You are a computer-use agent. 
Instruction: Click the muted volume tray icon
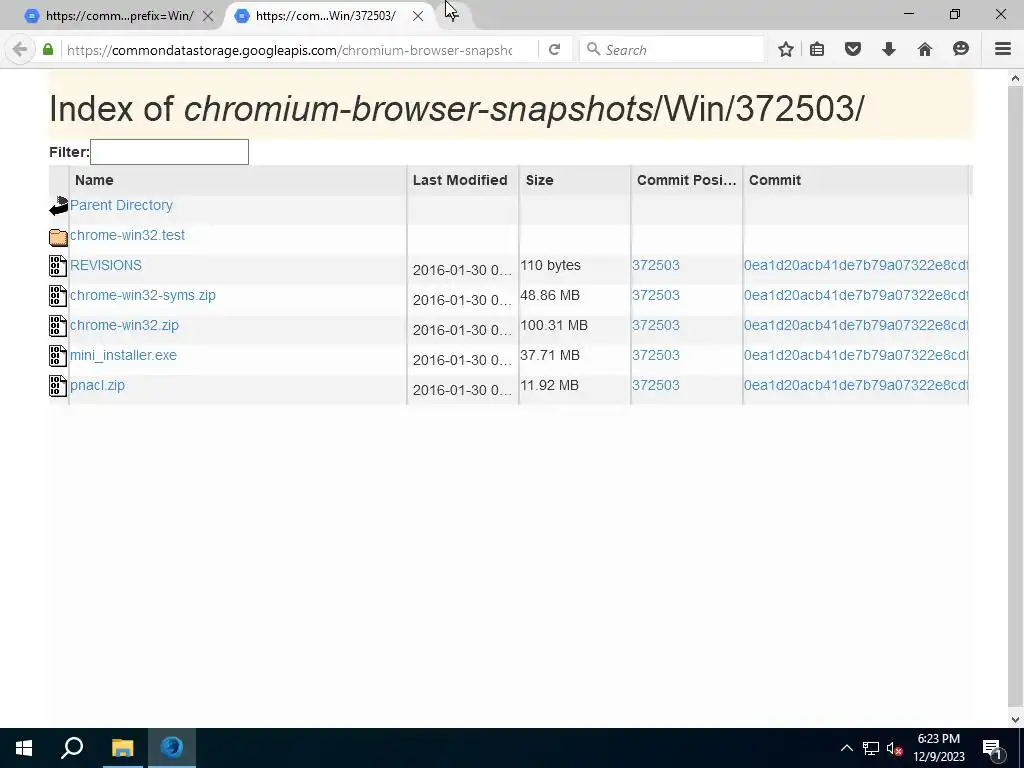click(895, 748)
